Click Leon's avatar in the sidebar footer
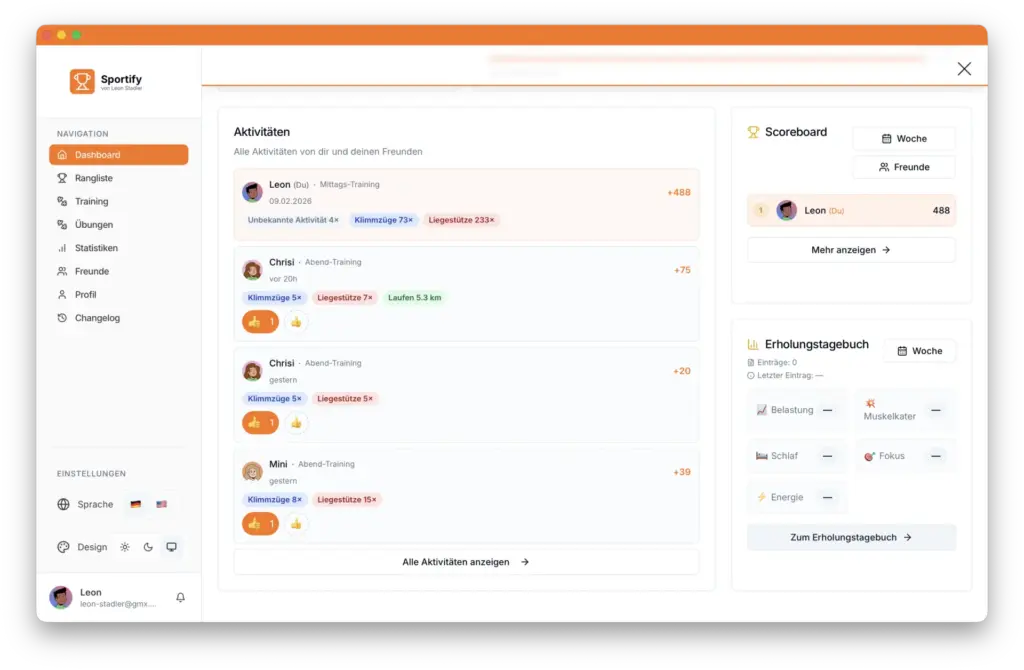1024x670 pixels. (61, 598)
